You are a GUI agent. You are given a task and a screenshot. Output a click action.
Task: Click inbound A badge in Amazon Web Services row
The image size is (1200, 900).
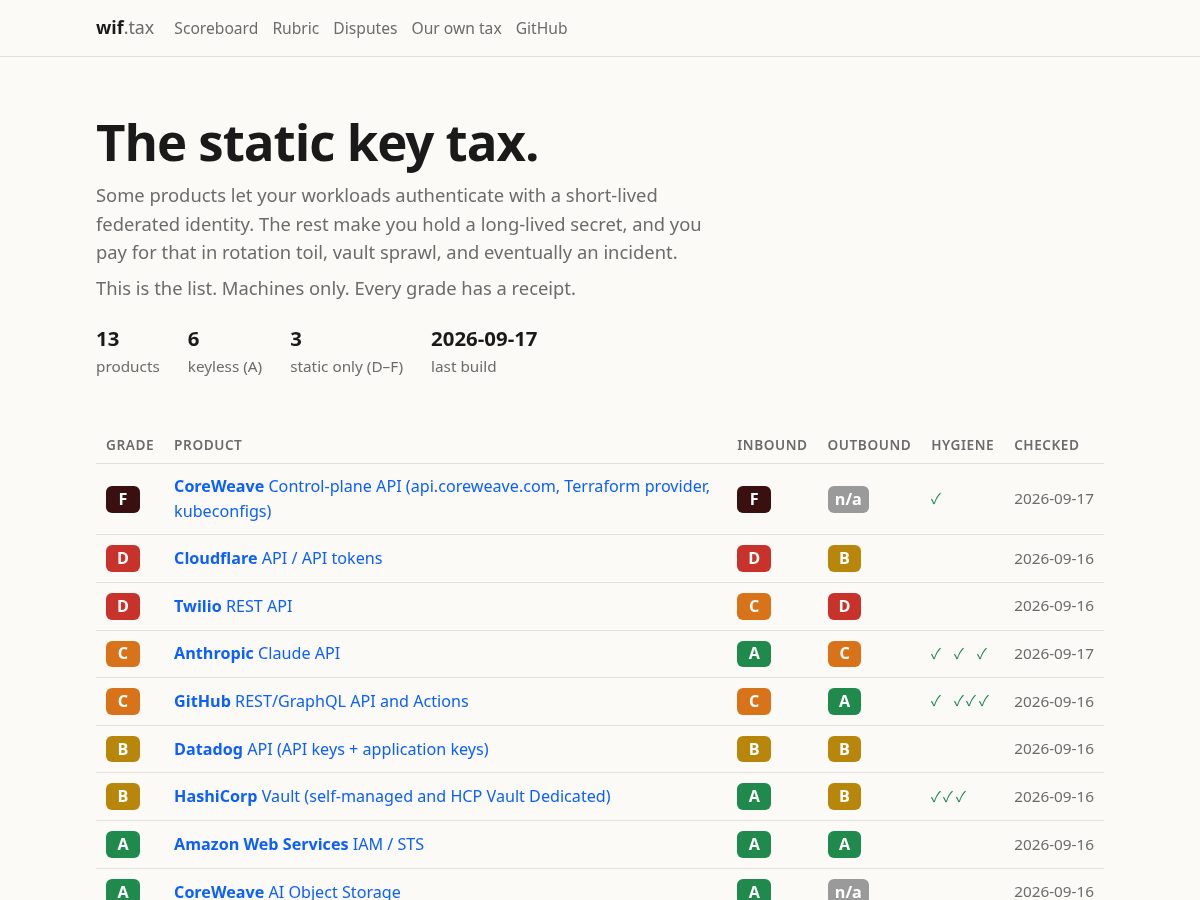click(754, 844)
